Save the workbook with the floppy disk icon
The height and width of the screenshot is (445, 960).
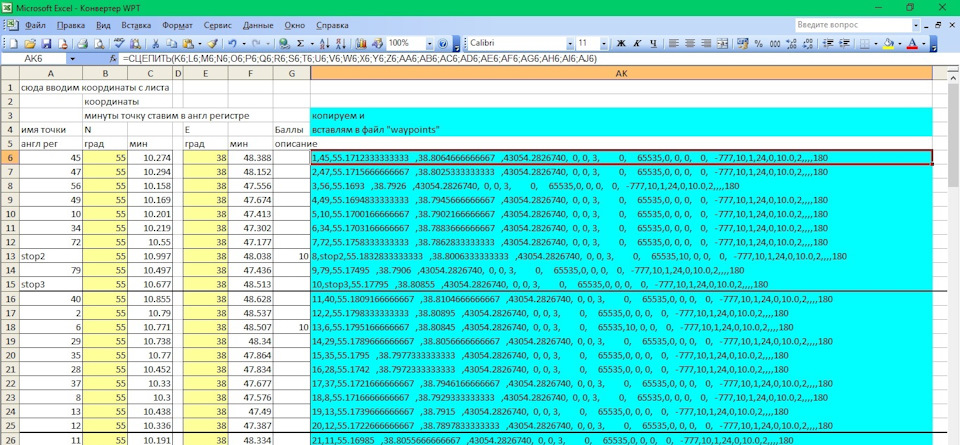(47, 44)
